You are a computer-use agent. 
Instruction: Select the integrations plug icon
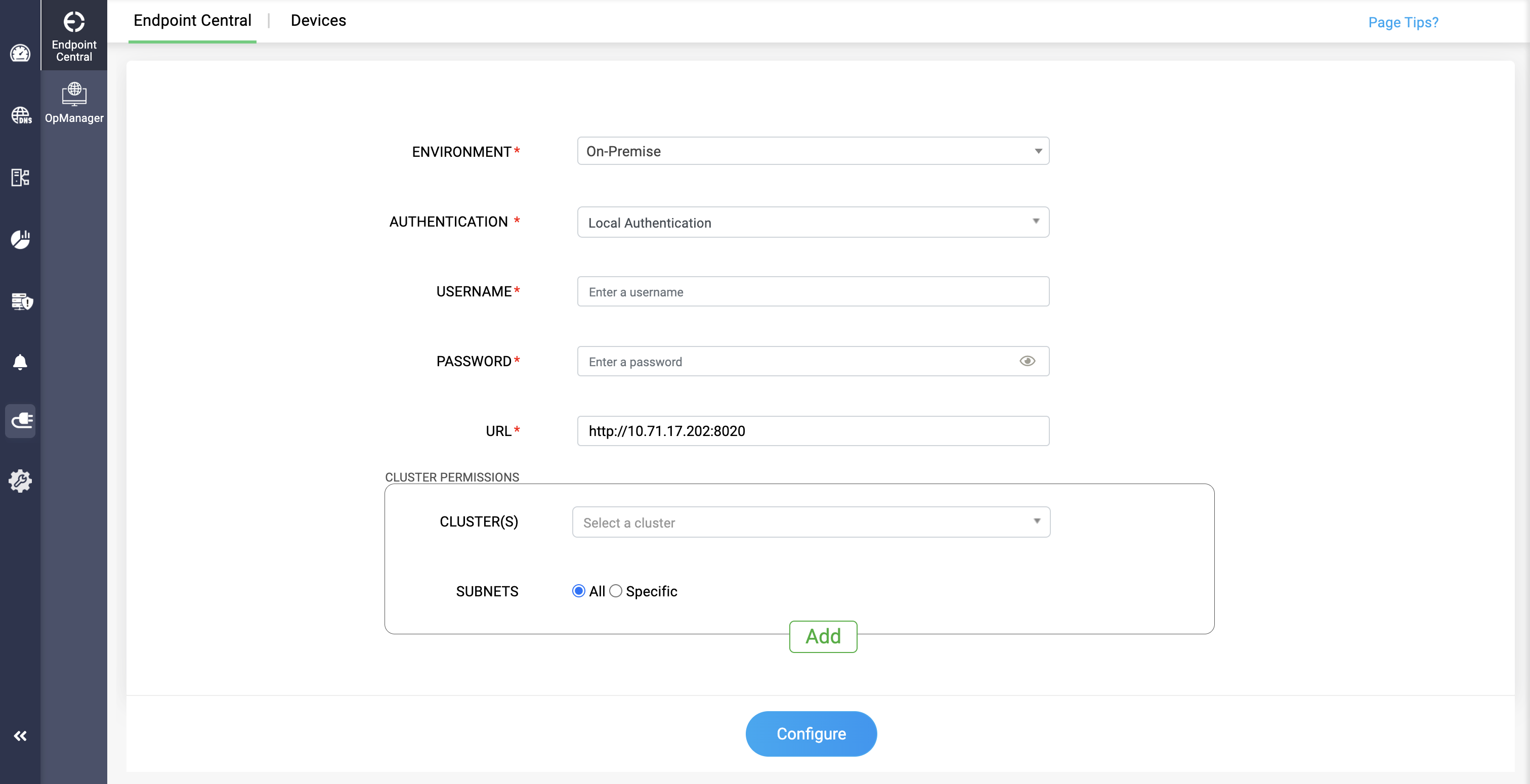pos(20,421)
